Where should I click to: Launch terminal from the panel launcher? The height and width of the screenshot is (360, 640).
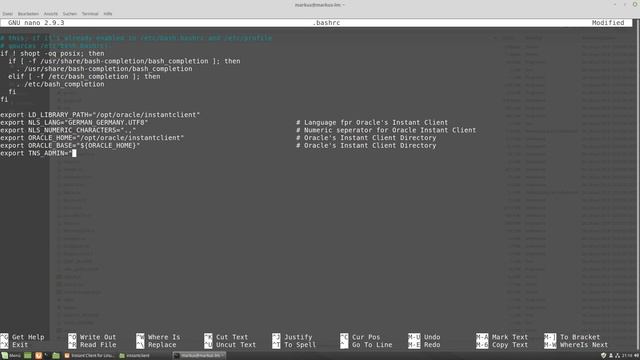[x=47, y=356]
